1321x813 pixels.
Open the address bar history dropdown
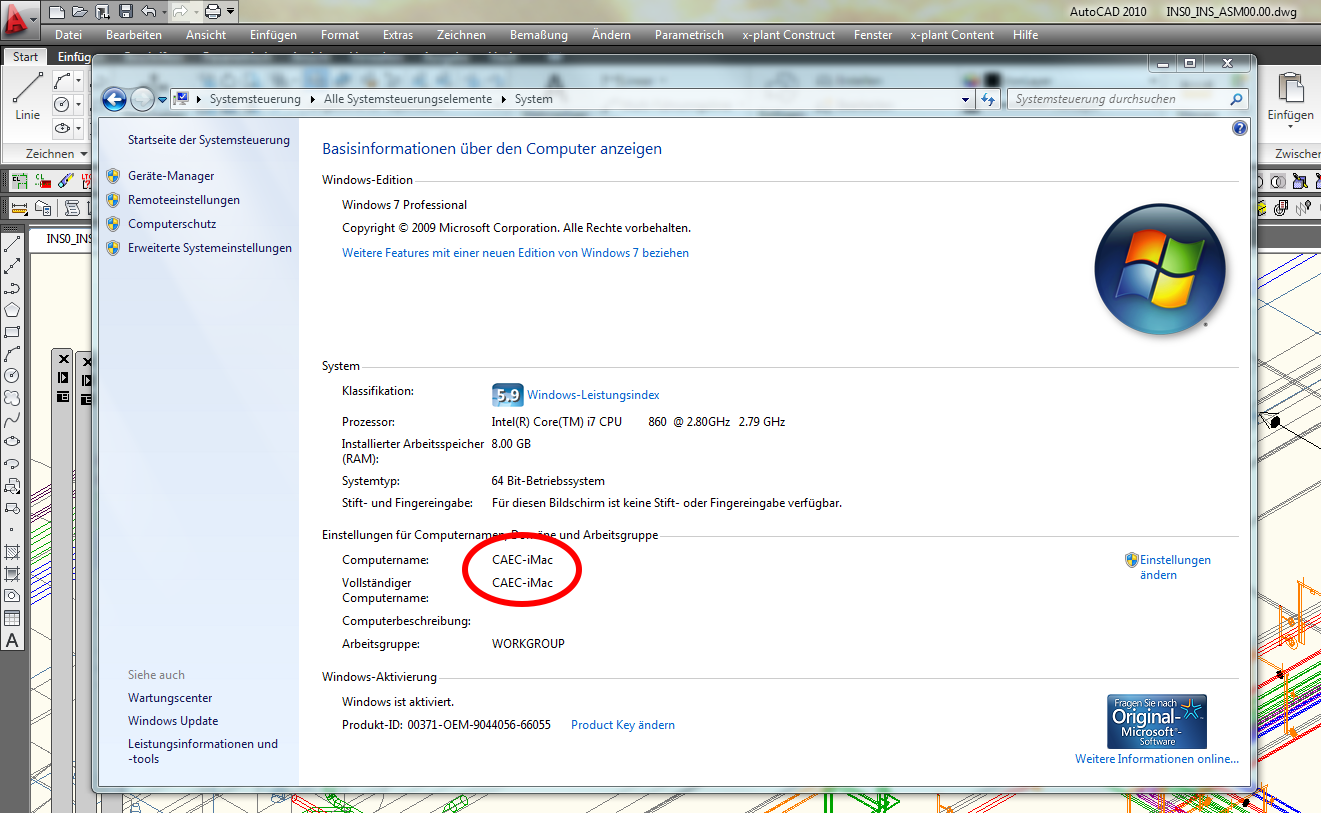965,99
